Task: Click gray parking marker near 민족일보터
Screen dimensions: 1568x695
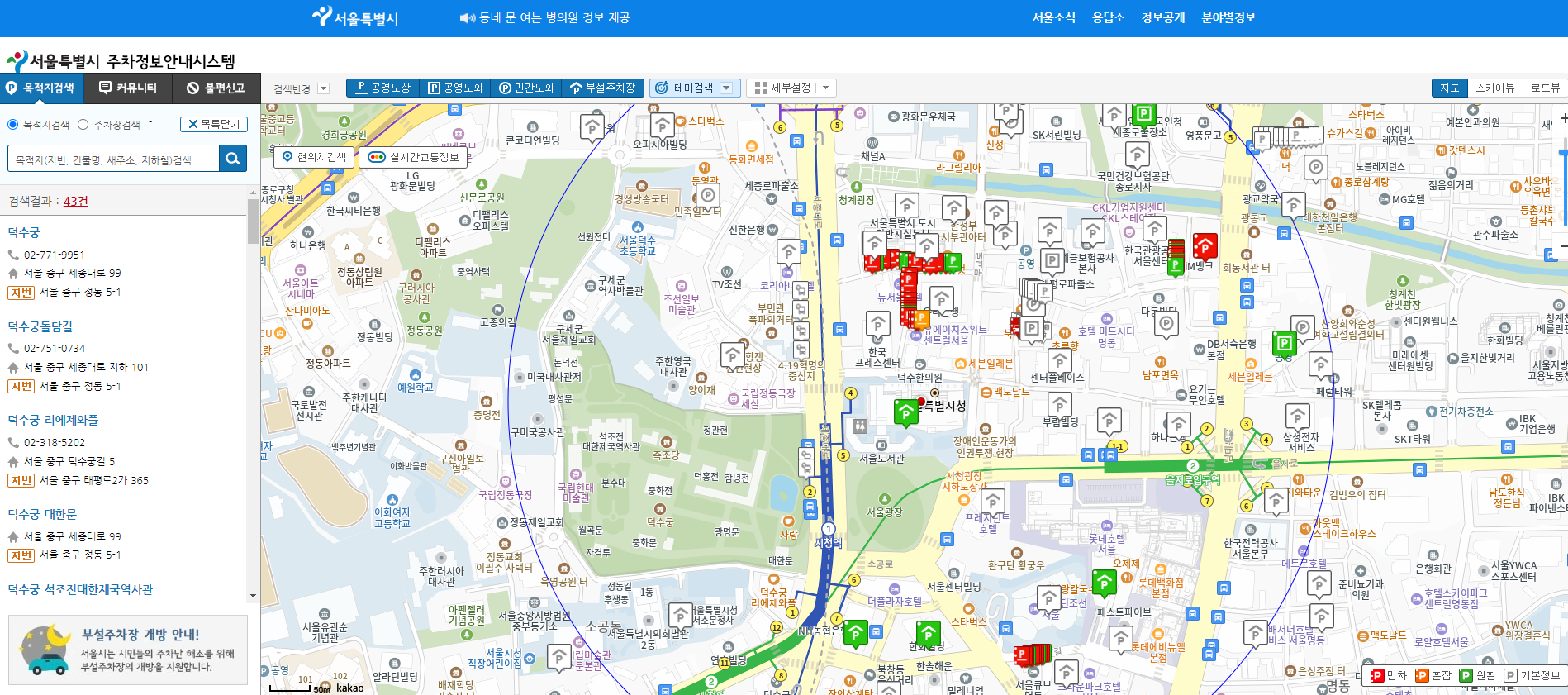Action: (707, 196)
